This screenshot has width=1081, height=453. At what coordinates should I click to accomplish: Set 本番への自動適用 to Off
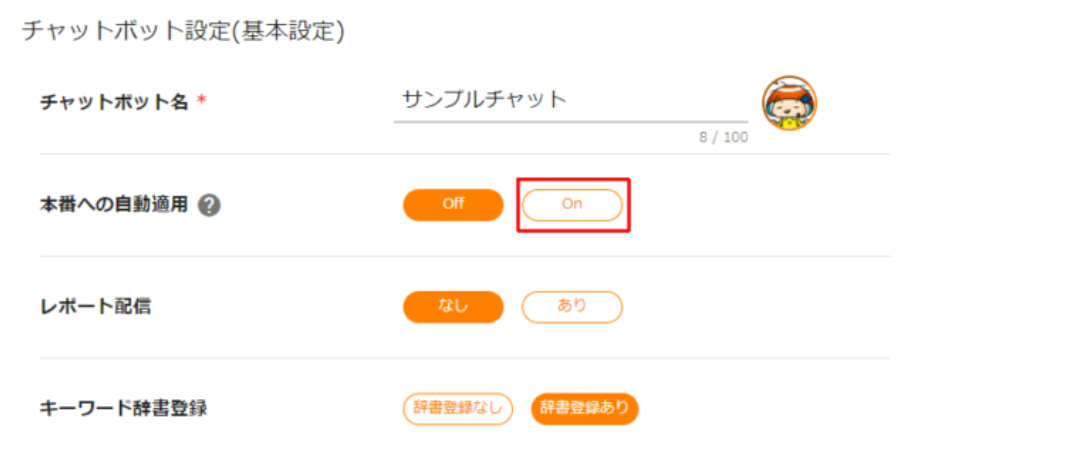pos(453,204)
